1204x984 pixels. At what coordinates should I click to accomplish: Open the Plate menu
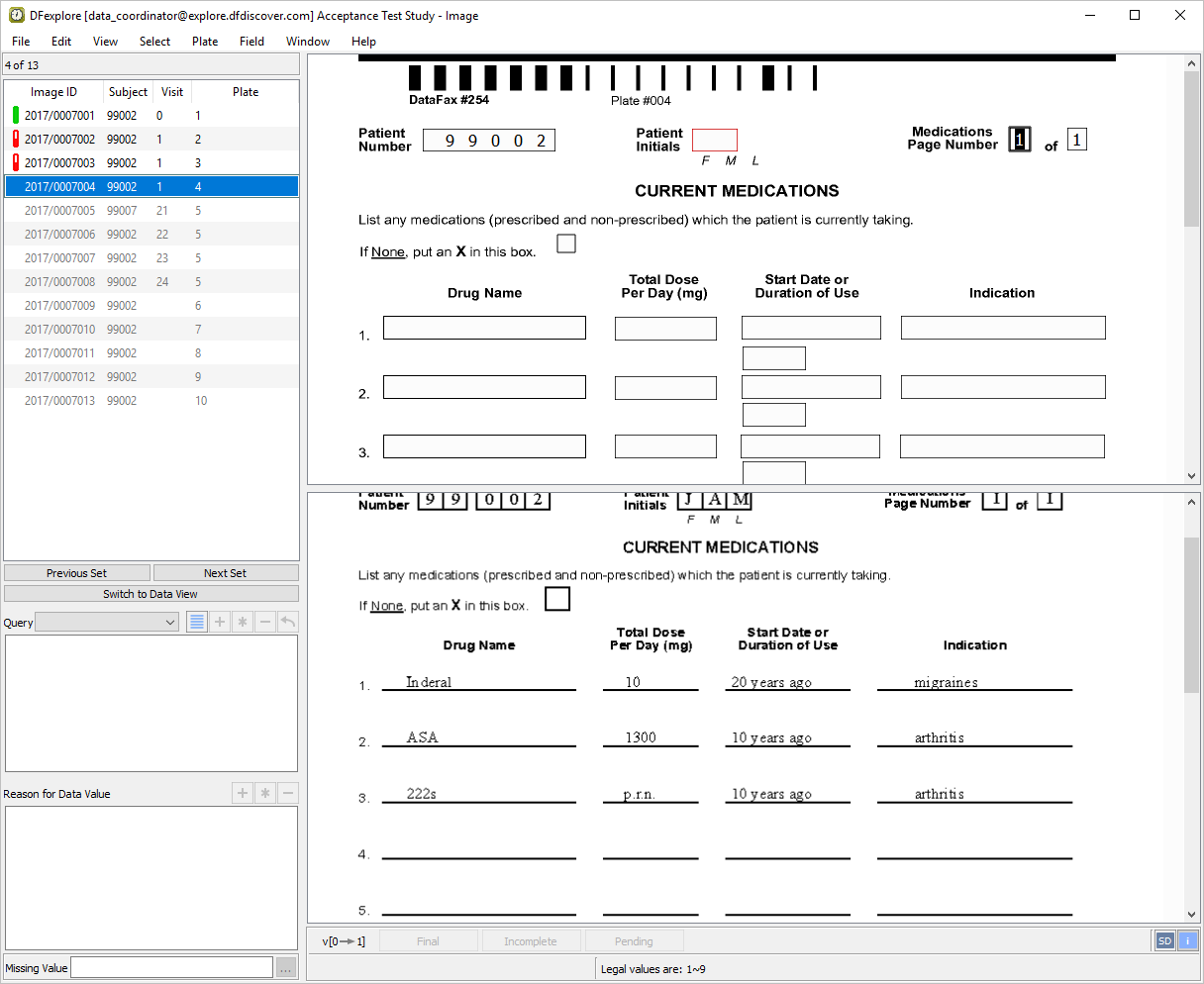pos(205,42)
